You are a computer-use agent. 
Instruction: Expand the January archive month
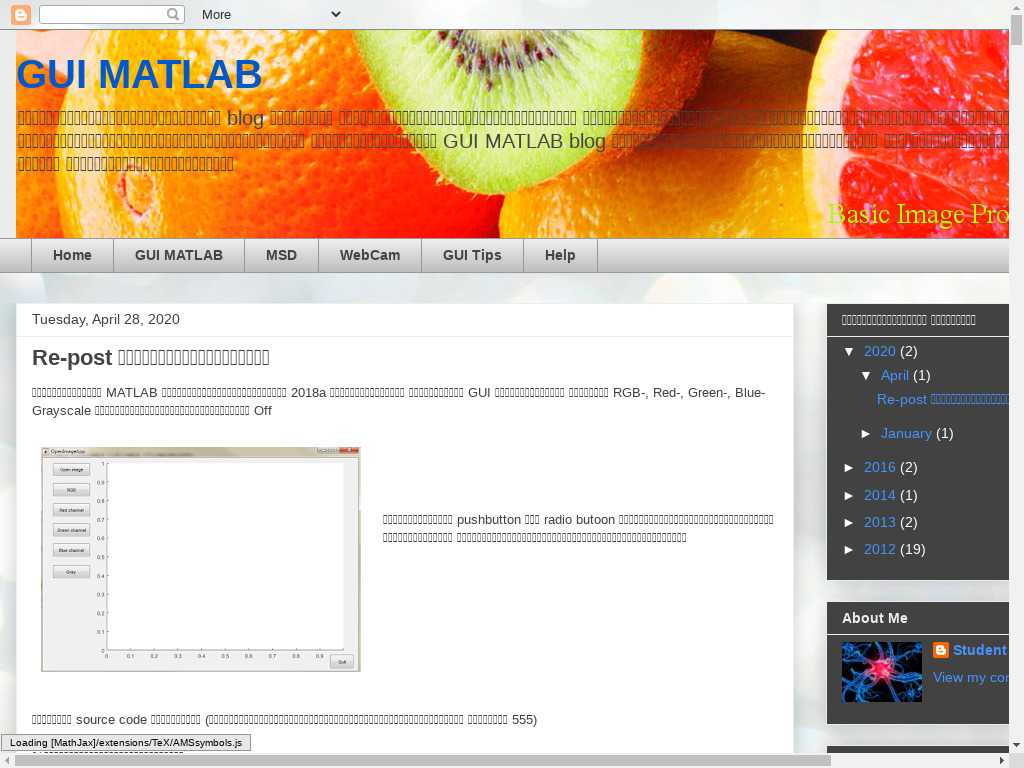[867, 433]
